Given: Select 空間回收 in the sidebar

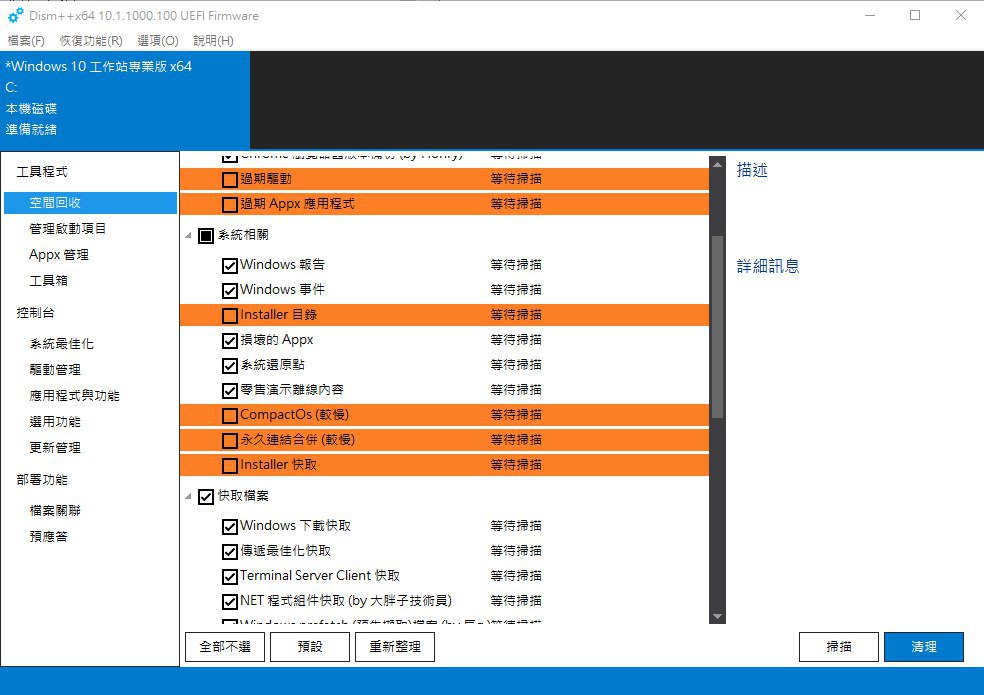Looking at the screenshot, I should pos(90,203).
